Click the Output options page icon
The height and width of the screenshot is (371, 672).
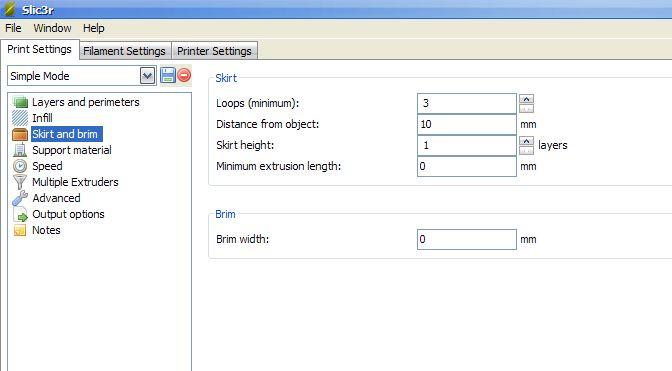[20, 214]
